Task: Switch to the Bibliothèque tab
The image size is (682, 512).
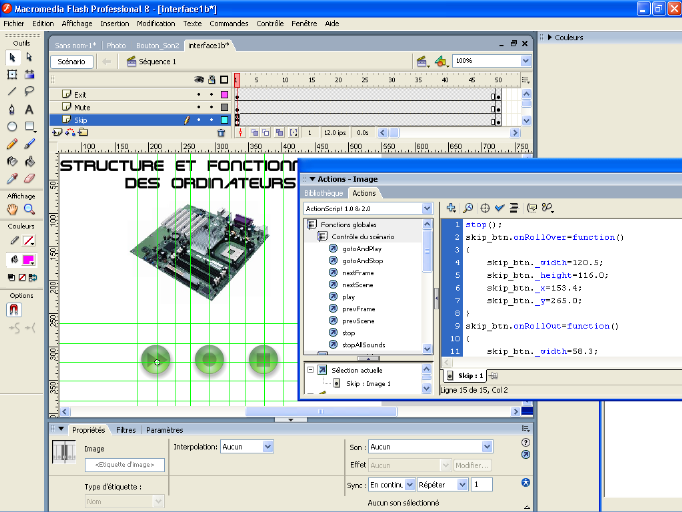Action: [324, 193]
